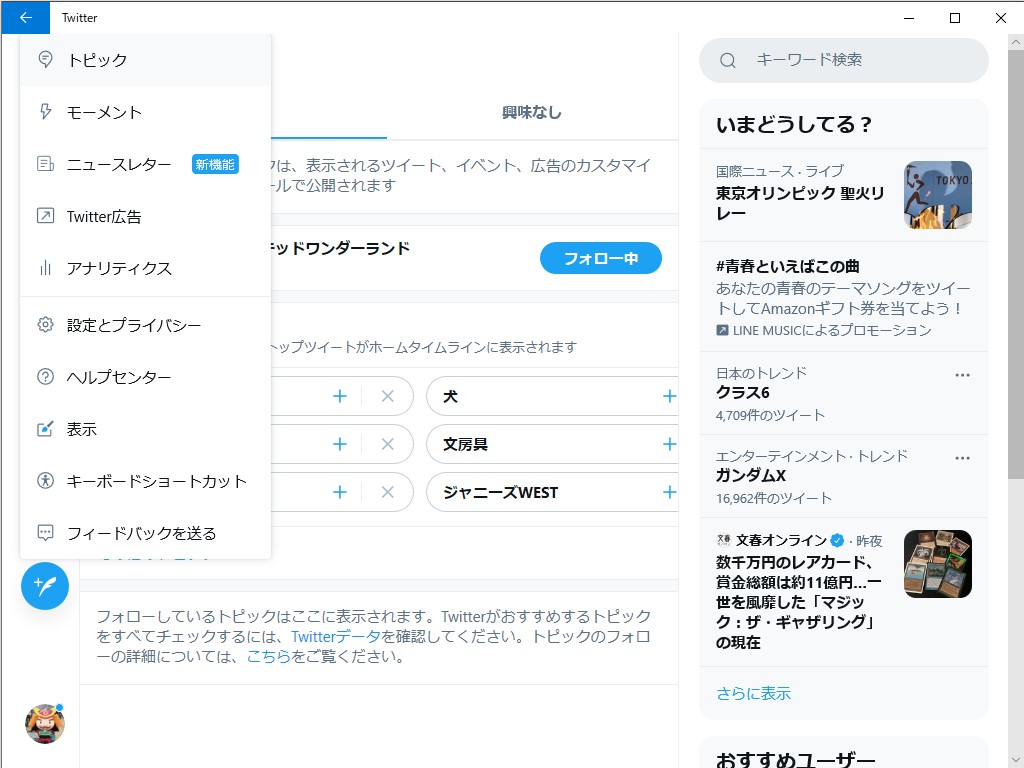Add the 犬 topic with its plus button

coord(668,396)
